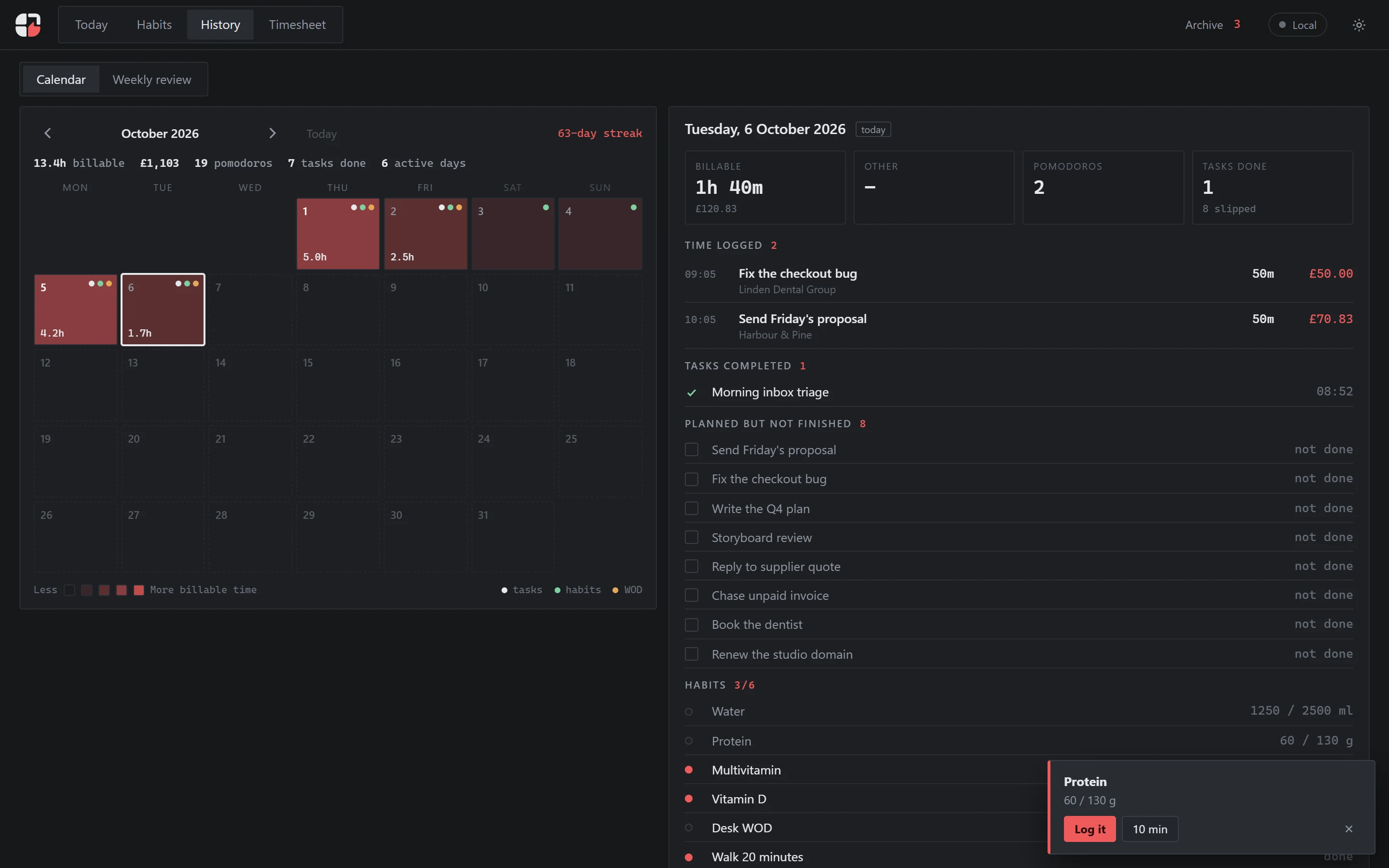This screenshot has width=1389, height=868.
Task: Tick Book the dentist checkbox
Action: click(692, 624)
